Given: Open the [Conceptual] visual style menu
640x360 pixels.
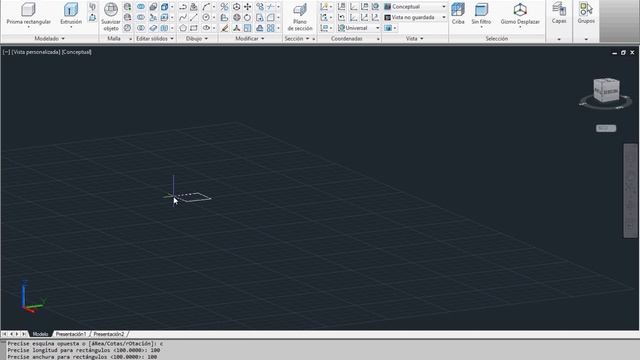Looking at the screenshot, I should click(x=77, y=52).
